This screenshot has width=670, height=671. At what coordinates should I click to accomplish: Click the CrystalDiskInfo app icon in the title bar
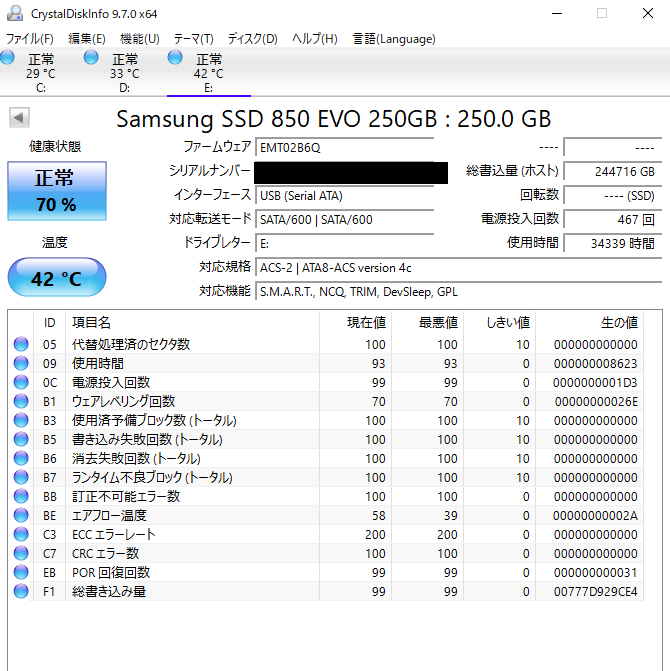15,13
